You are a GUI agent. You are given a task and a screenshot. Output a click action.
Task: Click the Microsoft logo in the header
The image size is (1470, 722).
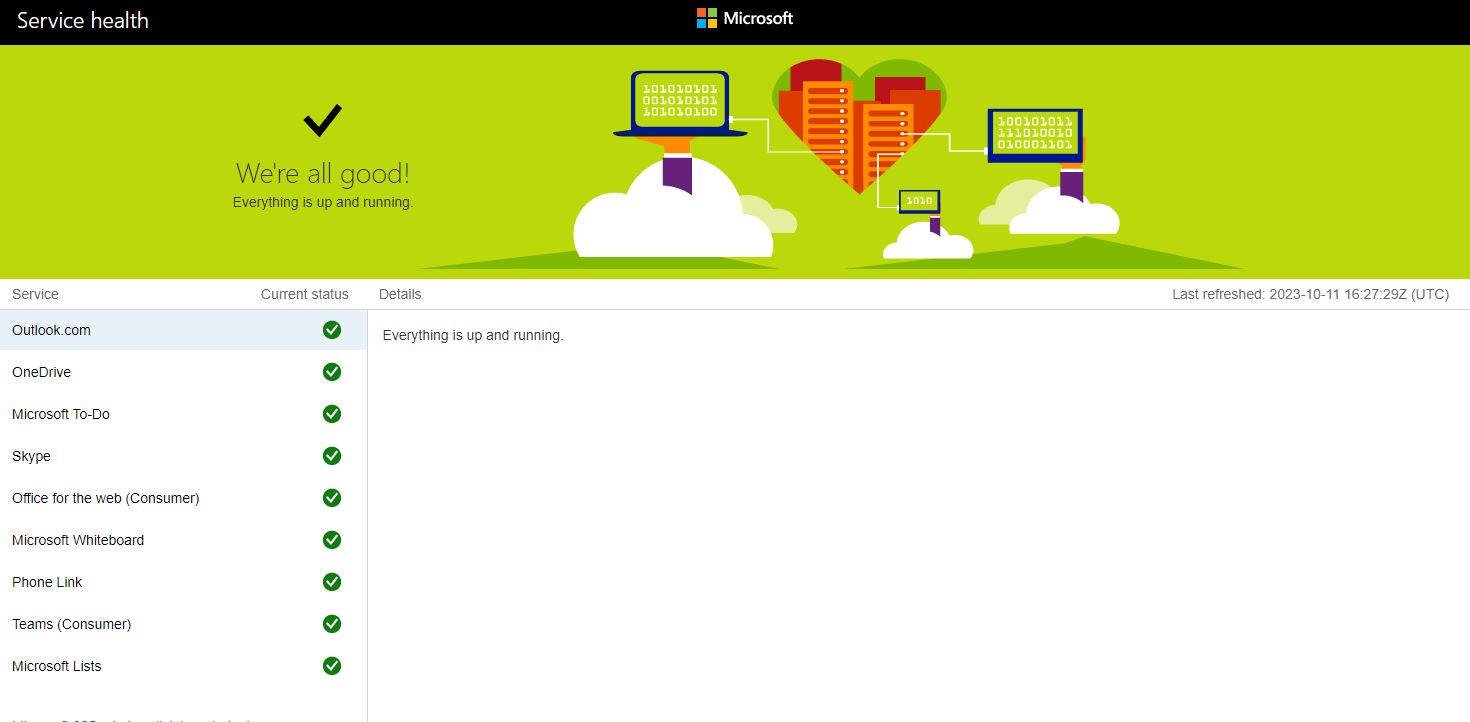pos(744,17)
